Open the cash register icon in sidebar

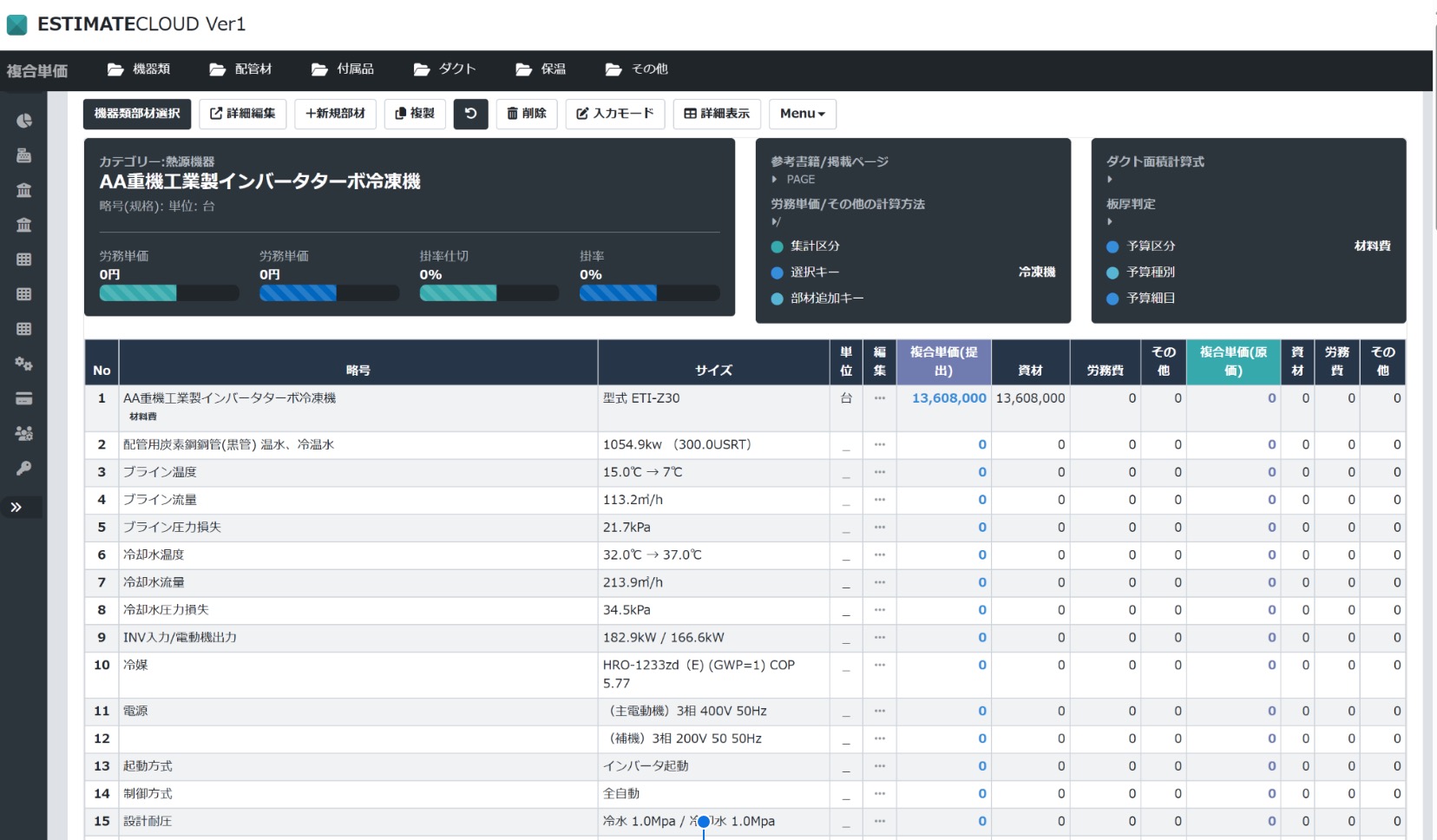click(x=24, y=155)
